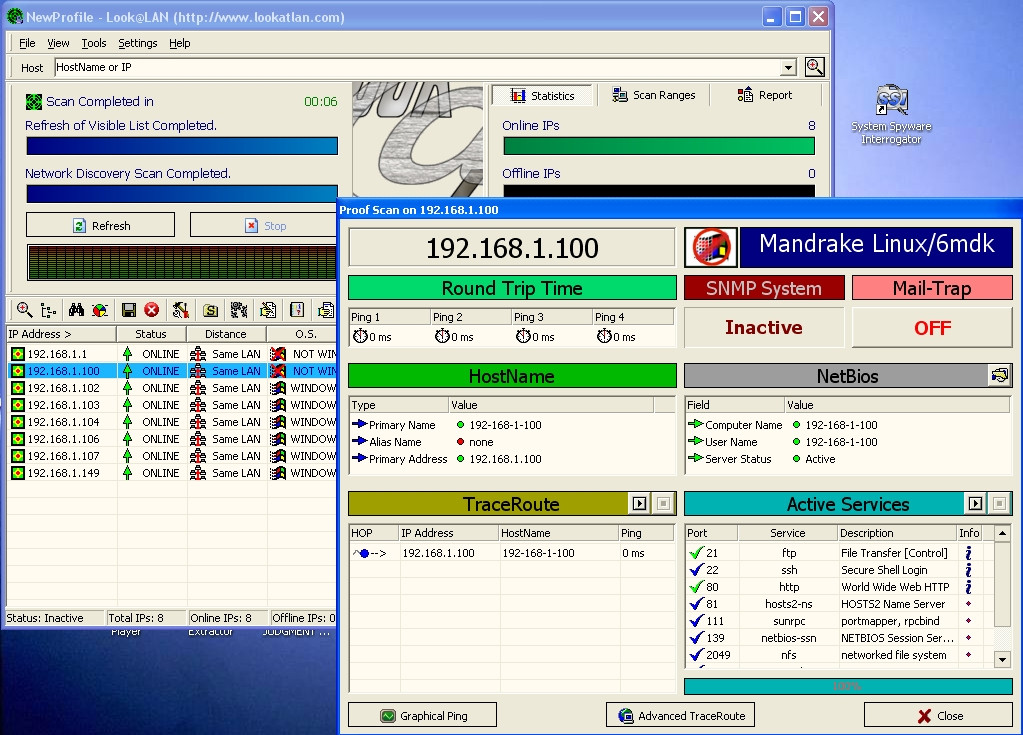Open the Tools menu
The width and height of the screenshot is (1023, 735).
94,43
